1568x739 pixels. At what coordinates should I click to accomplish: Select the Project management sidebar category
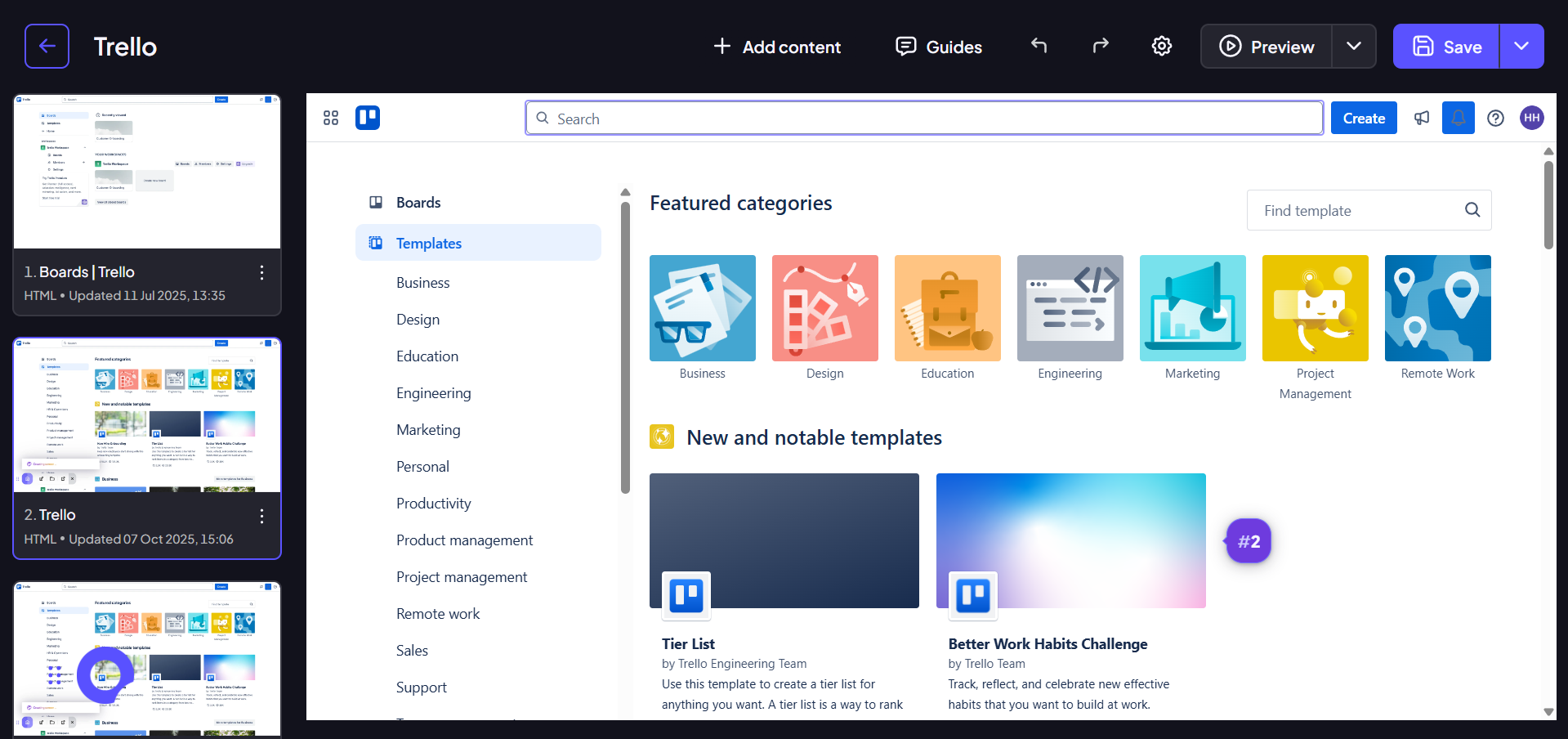click(x=462, y=577)
